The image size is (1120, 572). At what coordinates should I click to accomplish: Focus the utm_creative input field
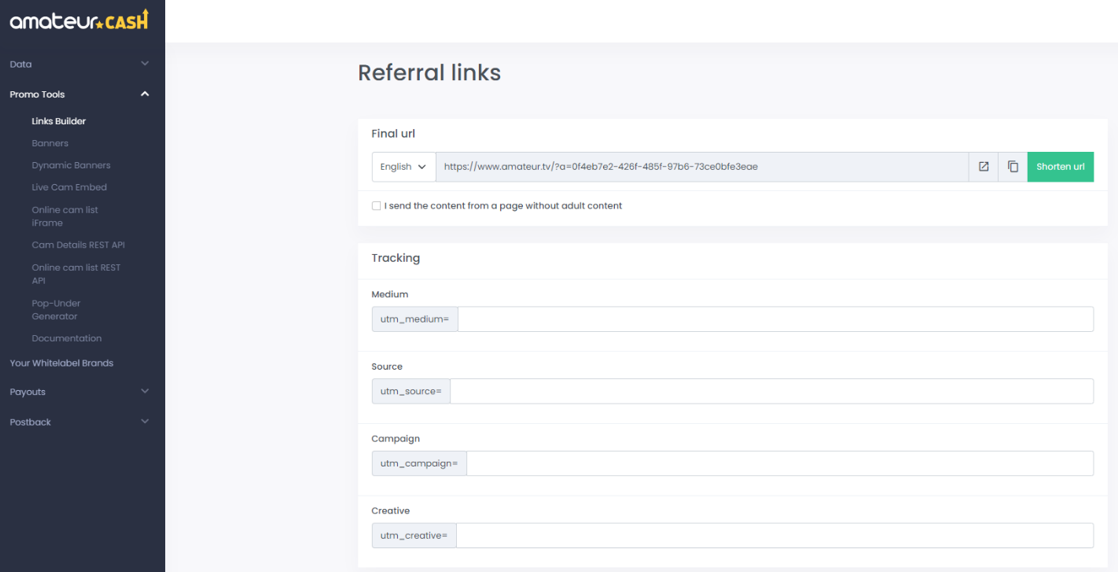(775, 536)
